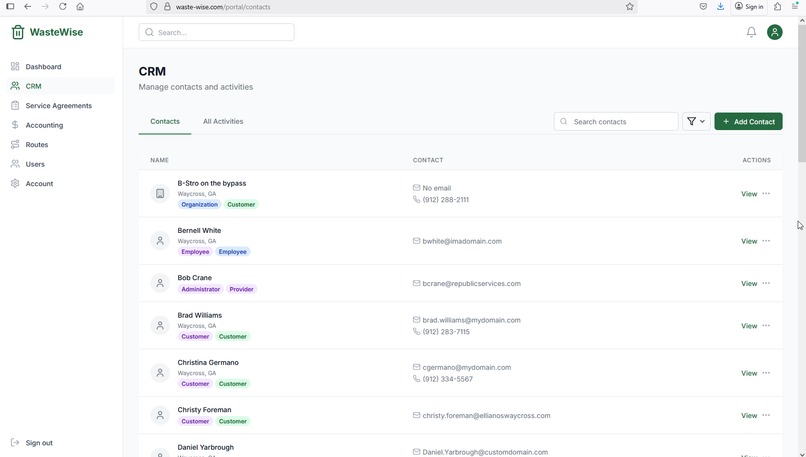Open Accounting in the sidebar
The width and height of the screenshot is (806, 457).
[x=61, y=125]
